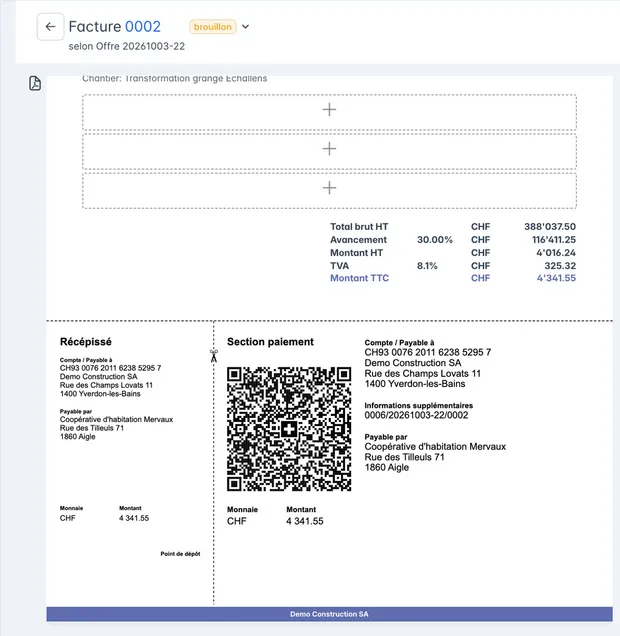
Task: Click the brouillon status badge
Action: tap(212, 27)
